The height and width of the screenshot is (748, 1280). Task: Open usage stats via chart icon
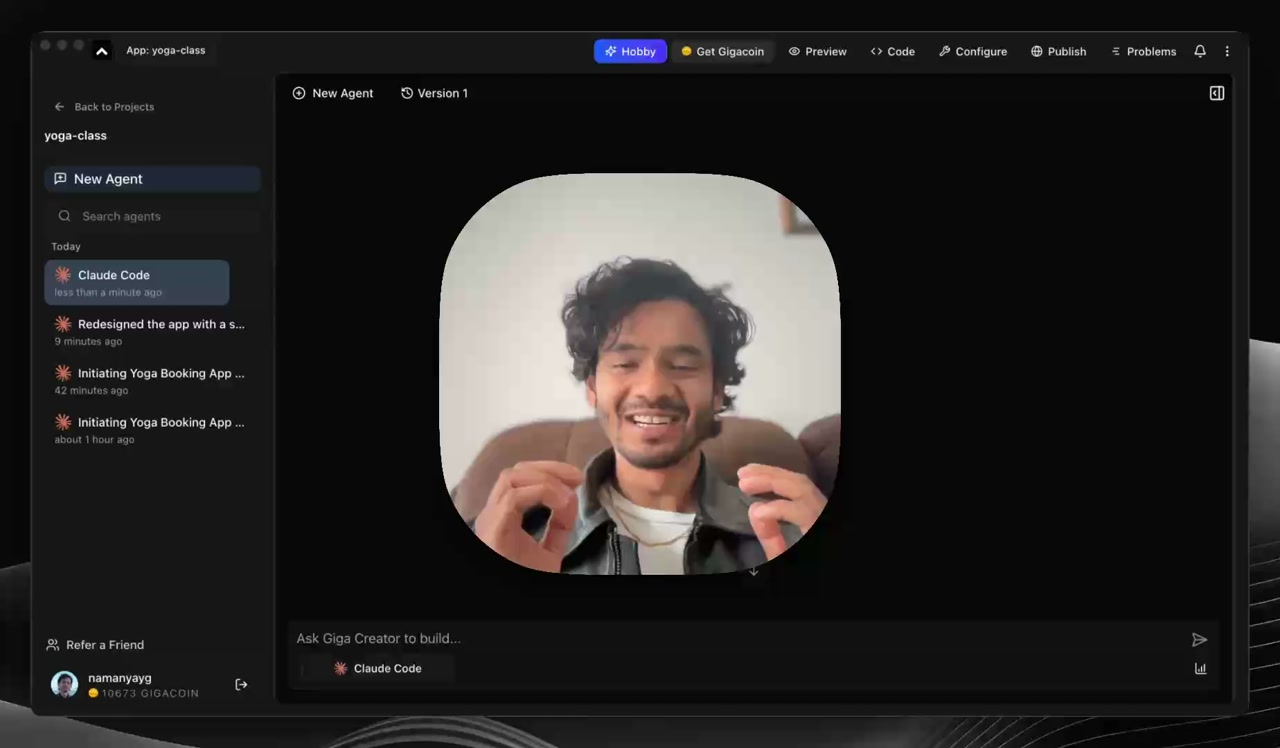pyautogui.click(x=1200, y=668)
